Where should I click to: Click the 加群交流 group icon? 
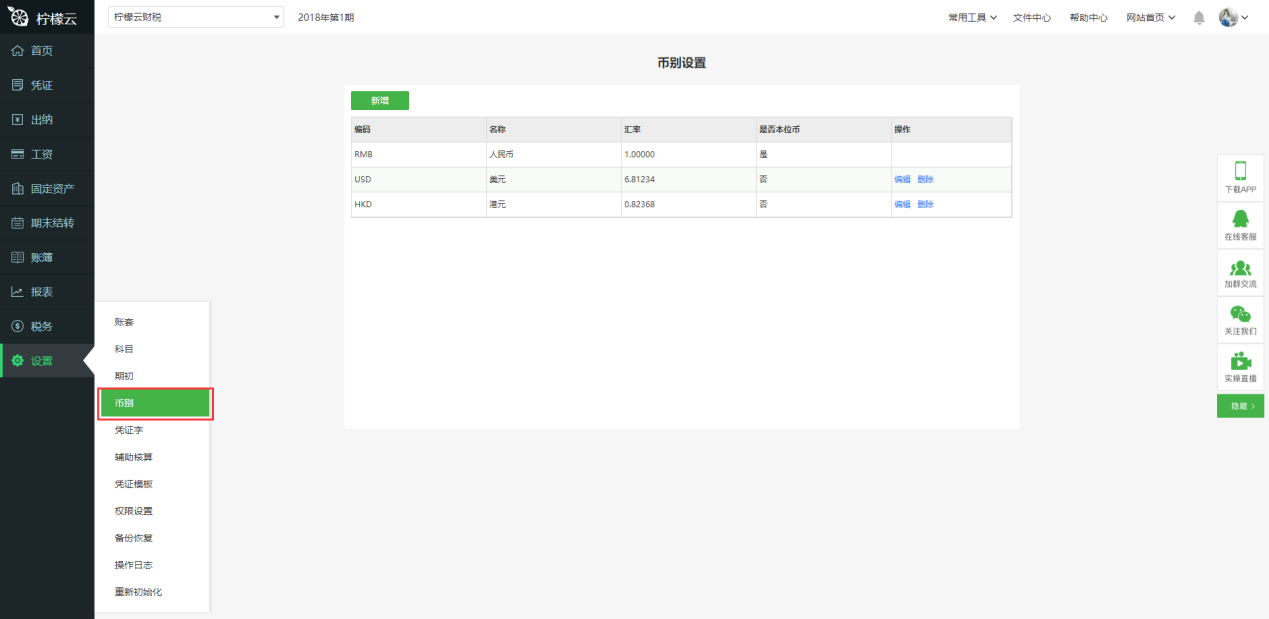point(1240,268)
